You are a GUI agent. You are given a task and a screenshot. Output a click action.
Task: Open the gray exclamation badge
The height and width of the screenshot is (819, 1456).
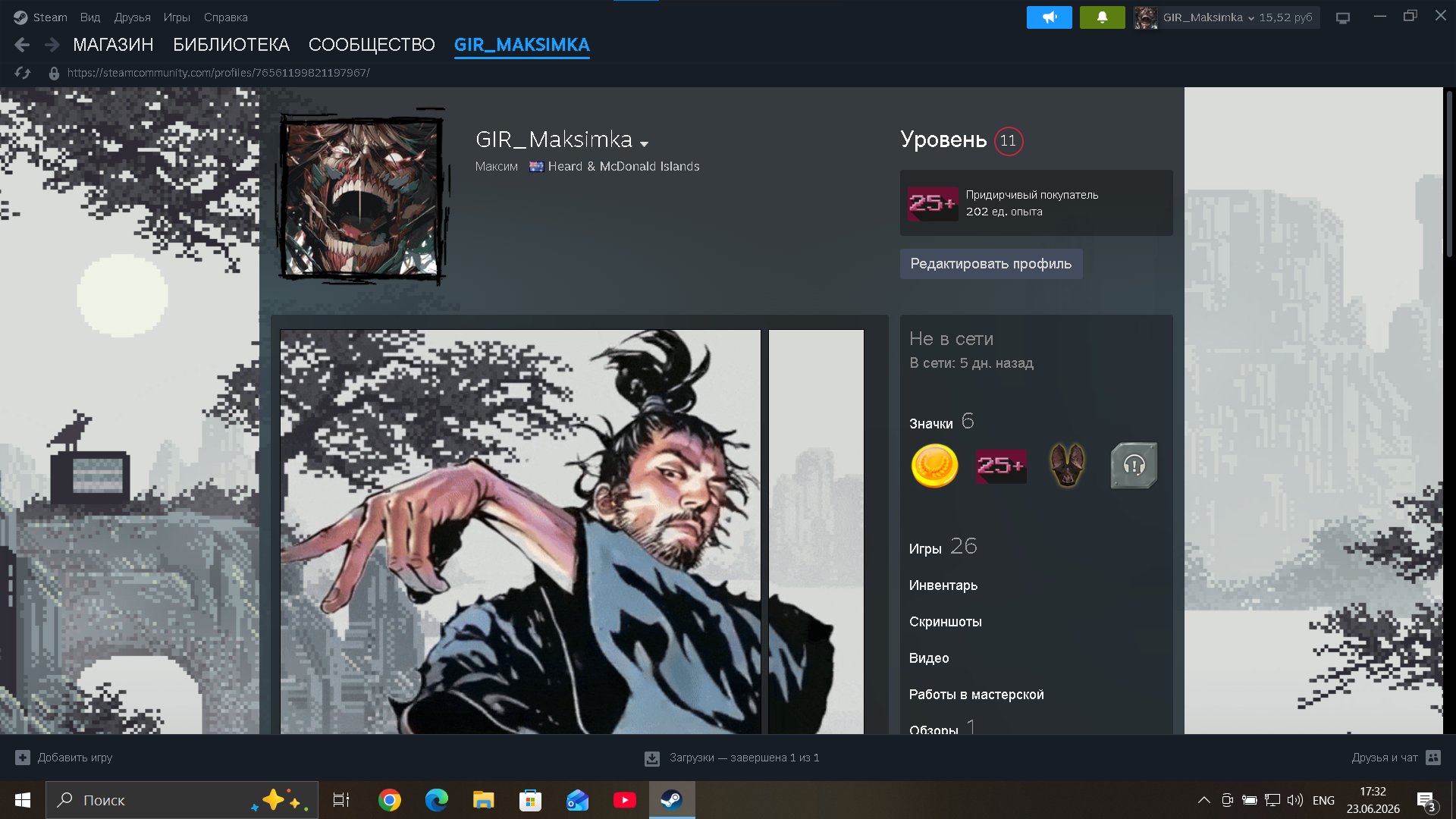click(1134, 466)
